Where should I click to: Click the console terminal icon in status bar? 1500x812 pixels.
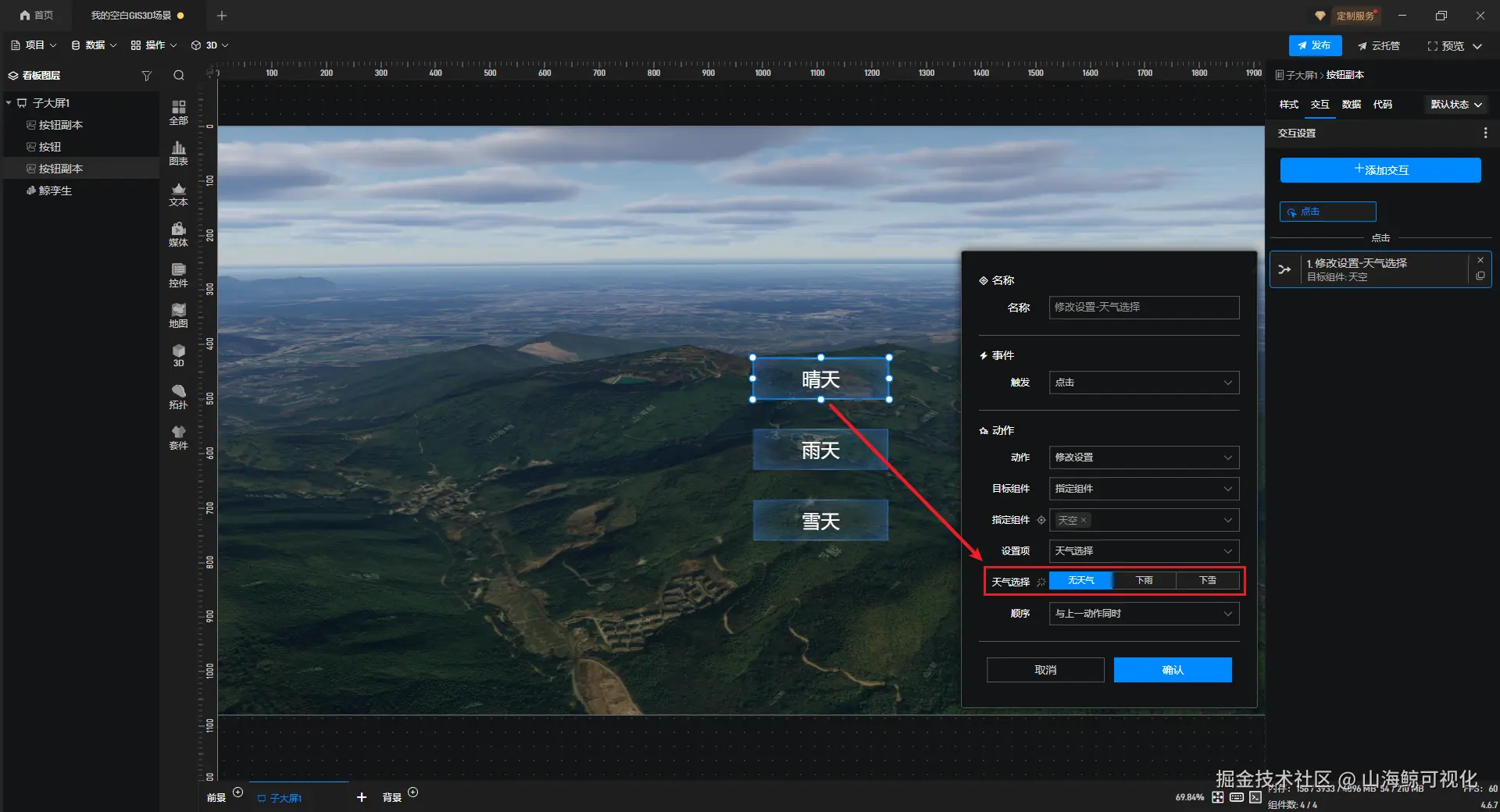point(1255,797)
